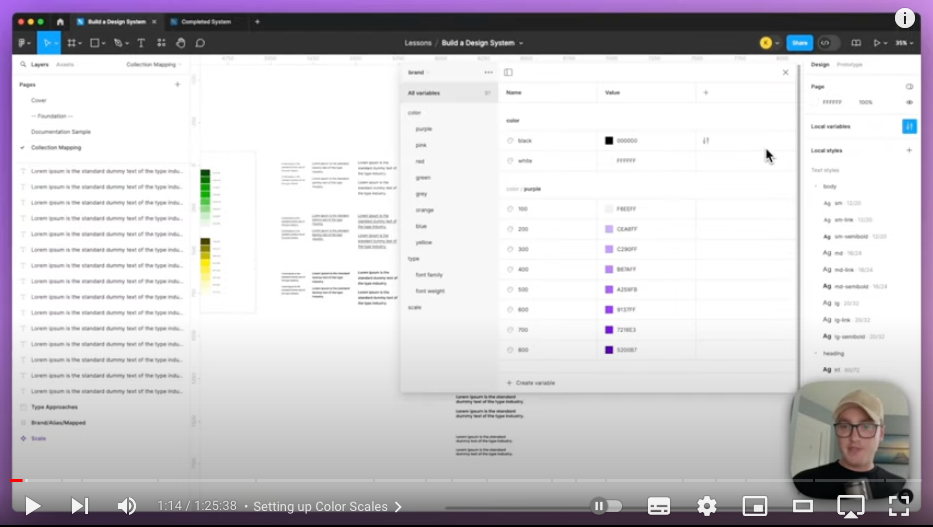Screen dimensions: 933x527
Task: Mute the video volume
Action: [126, 506]
